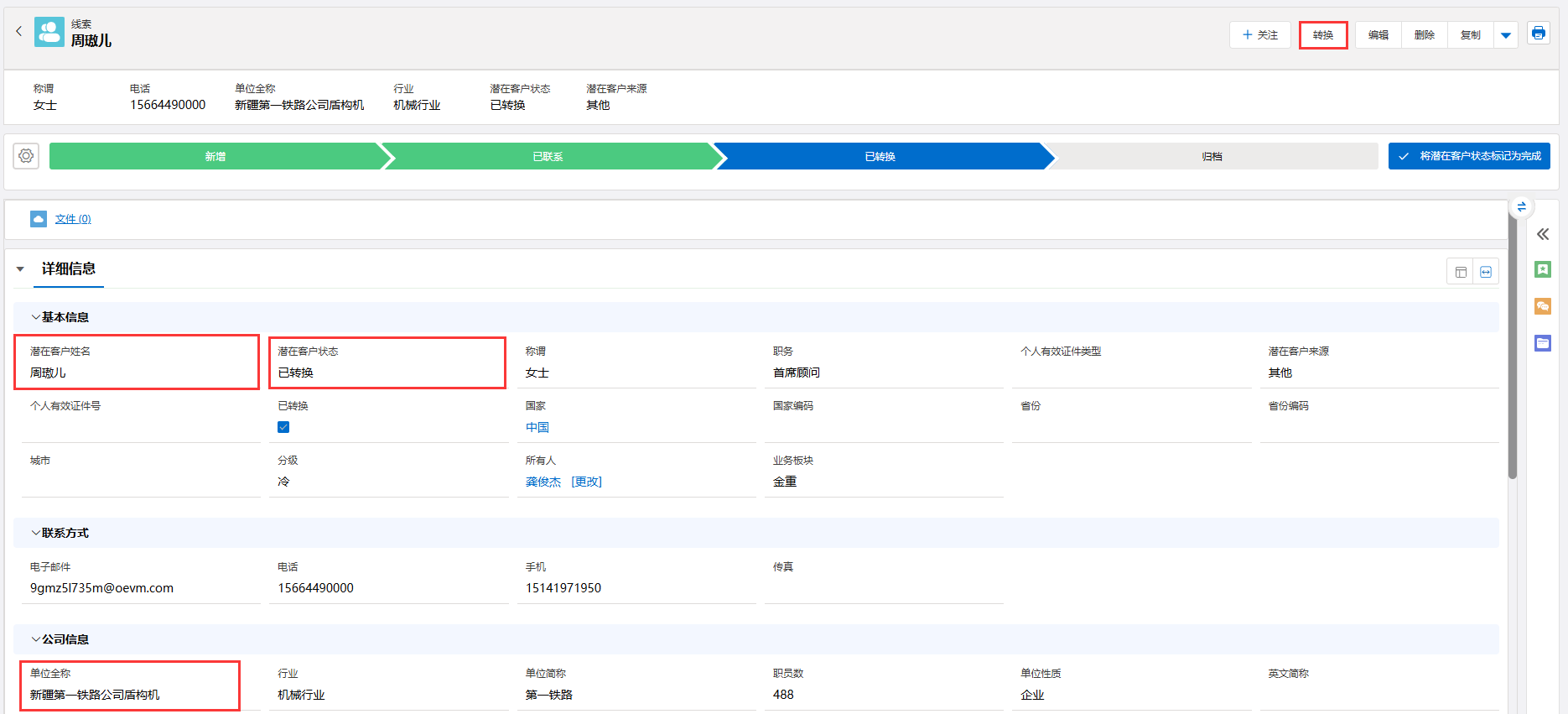Open the path settings gear icon
Screen dimensions: 1568x714
click(x=26, y=156)
